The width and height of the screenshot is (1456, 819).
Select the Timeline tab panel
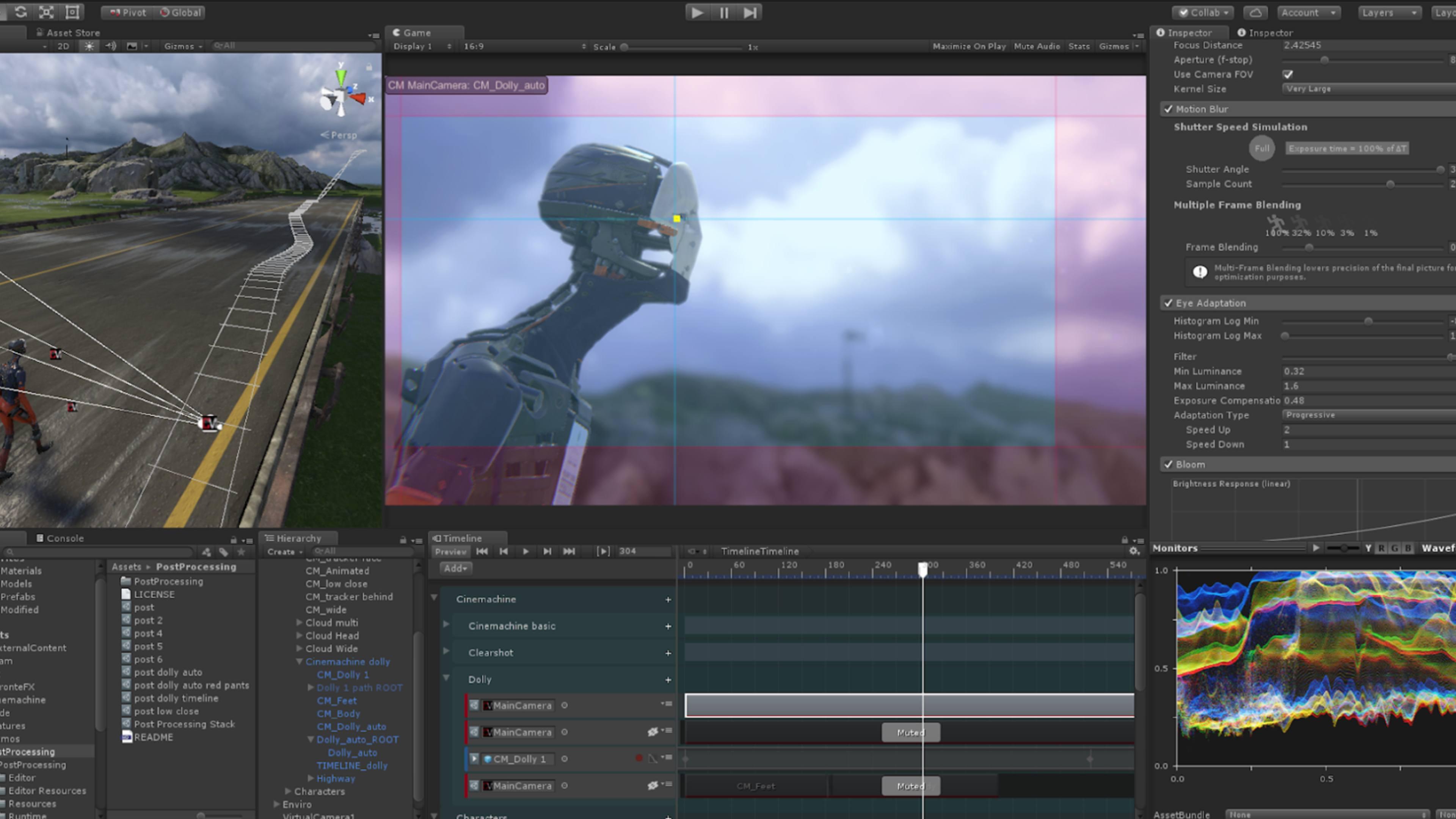460,537
